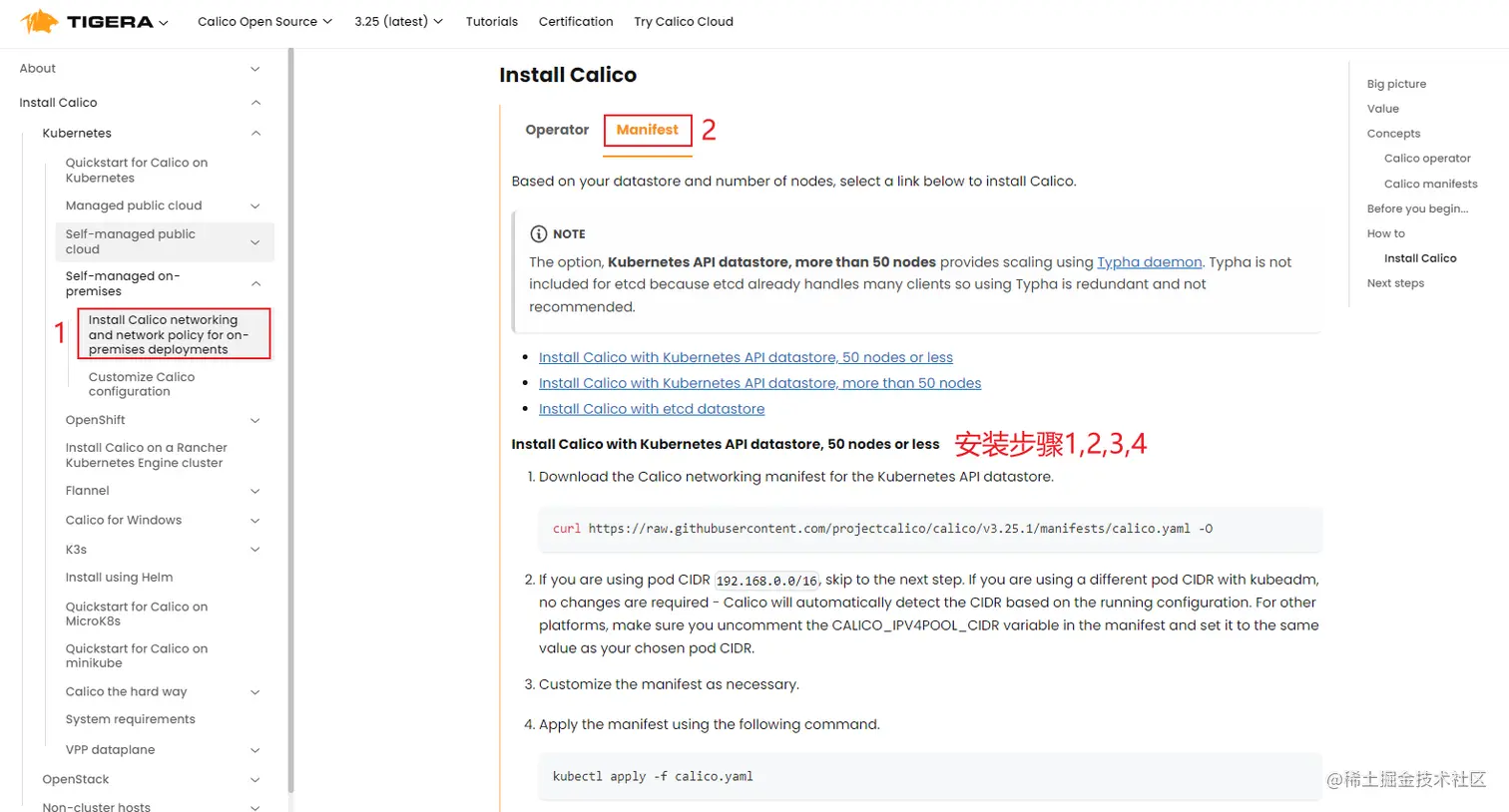Open link for 50 nodes or less
This screenshot has width=1509, height=812.
tap(746, 357)
